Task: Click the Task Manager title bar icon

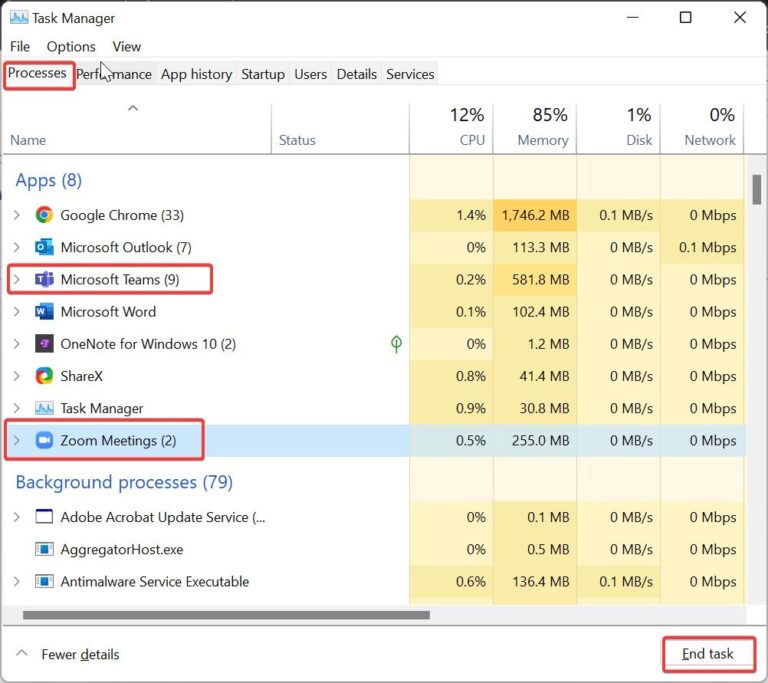Action: 19,18
